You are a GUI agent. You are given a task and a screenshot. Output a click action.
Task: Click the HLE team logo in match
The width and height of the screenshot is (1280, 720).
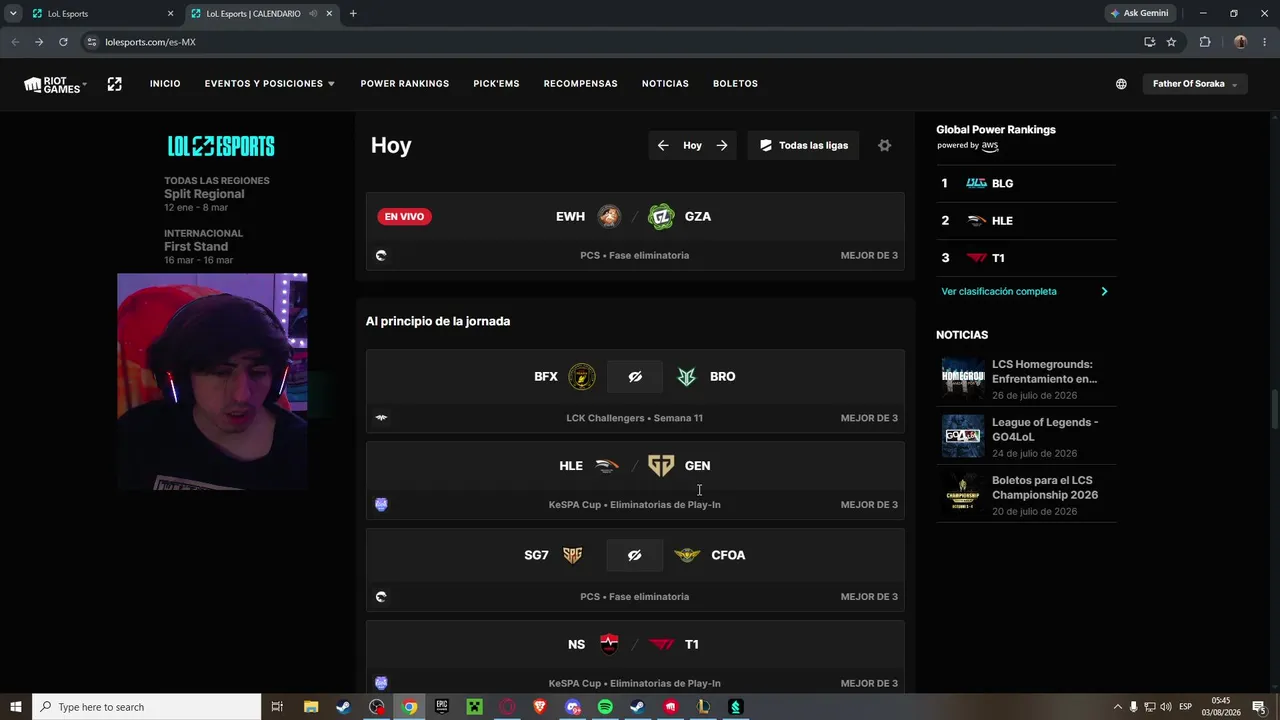tap(607, 466)
